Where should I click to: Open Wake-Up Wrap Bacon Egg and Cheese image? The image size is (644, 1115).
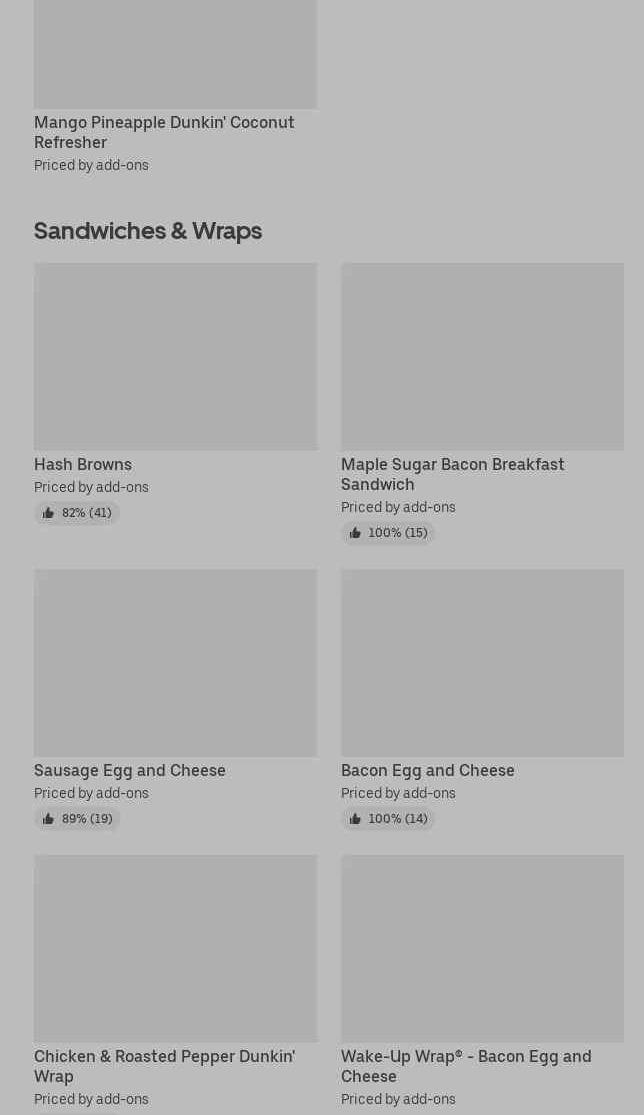(x=482, y=948)
